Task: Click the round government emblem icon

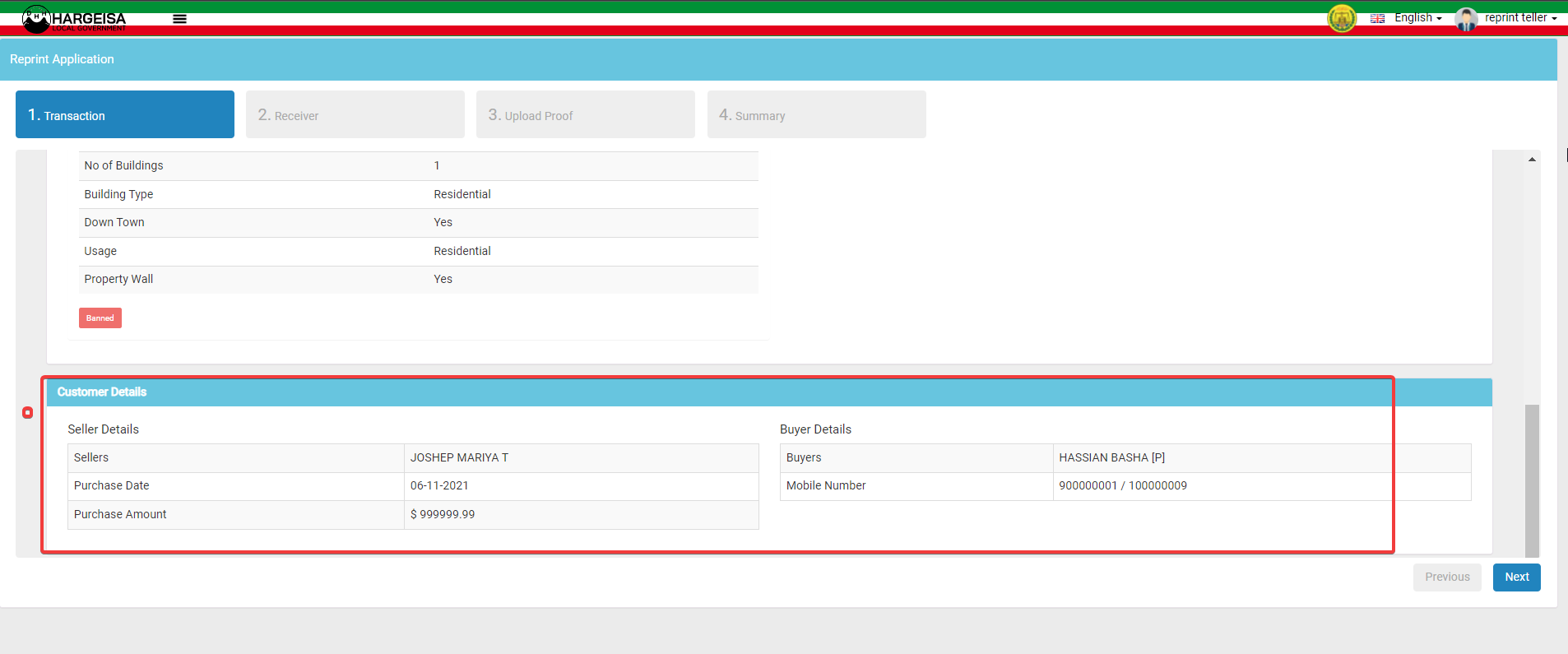Action: pyautogui.click(x=1342, y=18)
